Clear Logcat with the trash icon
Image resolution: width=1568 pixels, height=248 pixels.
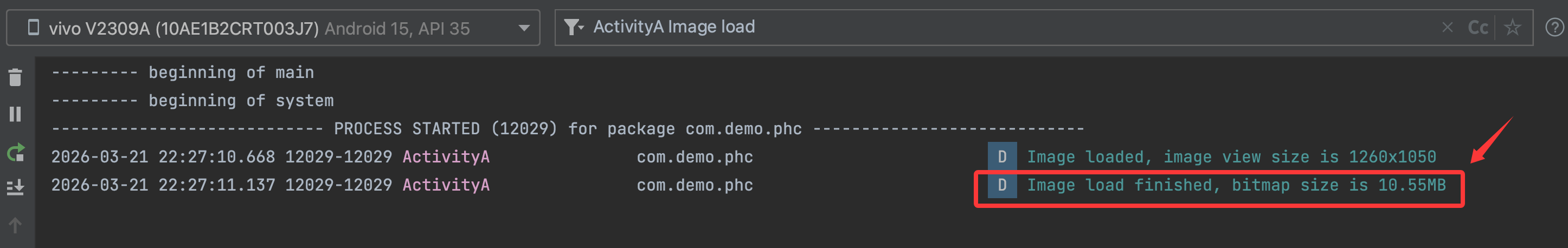coord(15,77)
